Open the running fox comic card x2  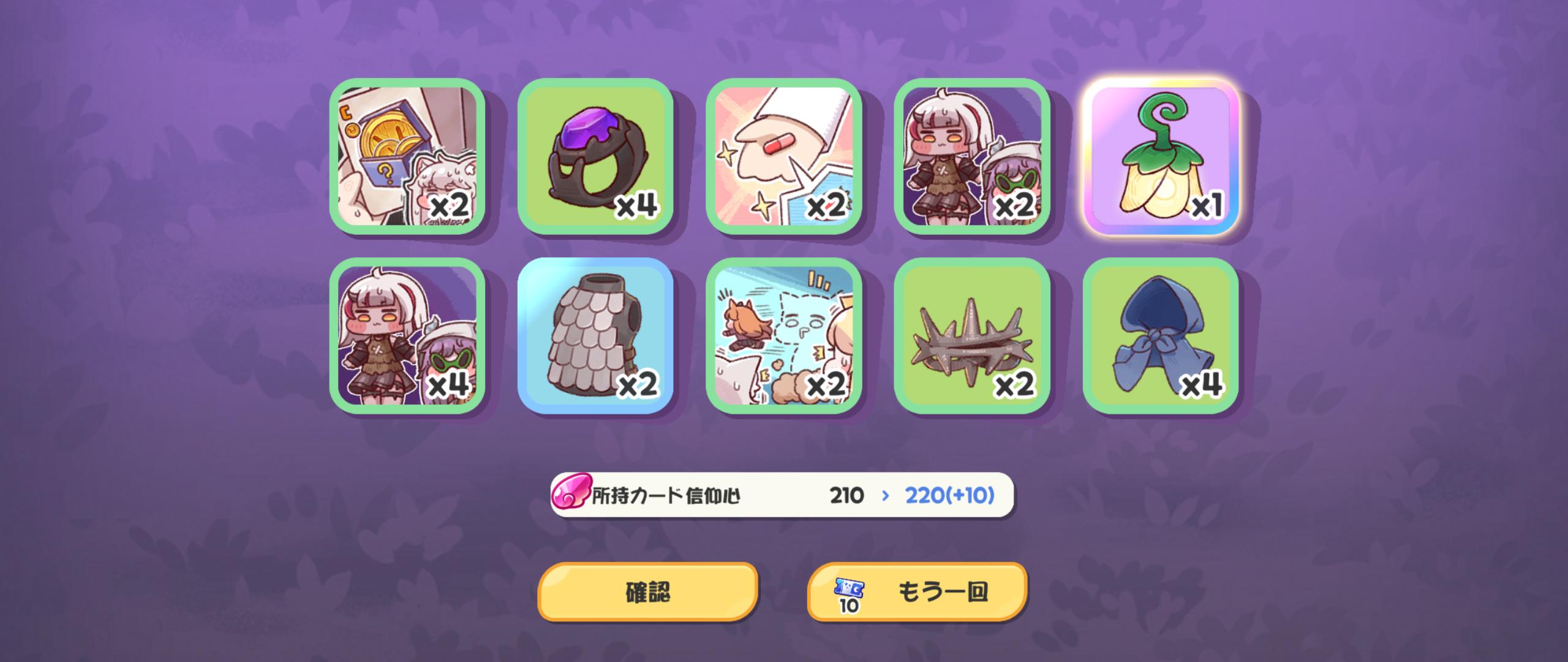pos(784,336)
